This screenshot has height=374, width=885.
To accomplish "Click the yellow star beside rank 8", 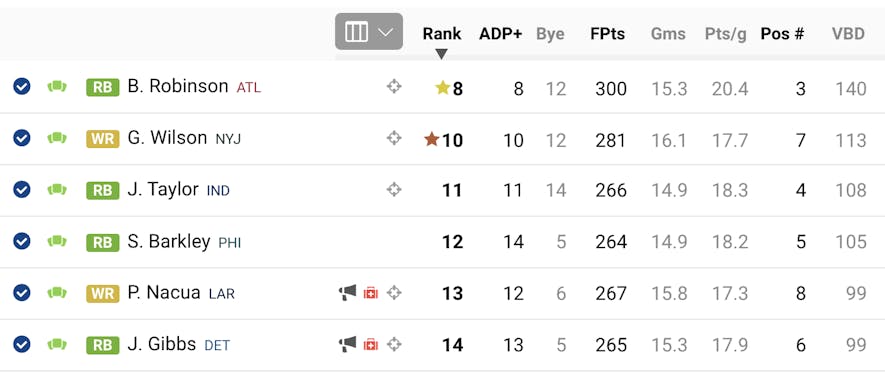I will 442,87.
